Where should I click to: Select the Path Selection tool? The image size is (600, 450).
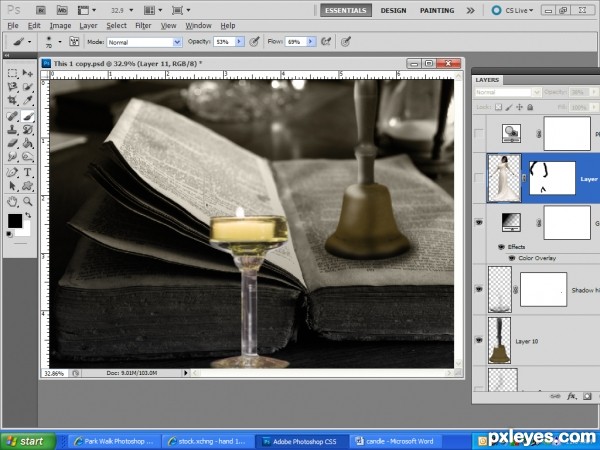click(12, 186)
